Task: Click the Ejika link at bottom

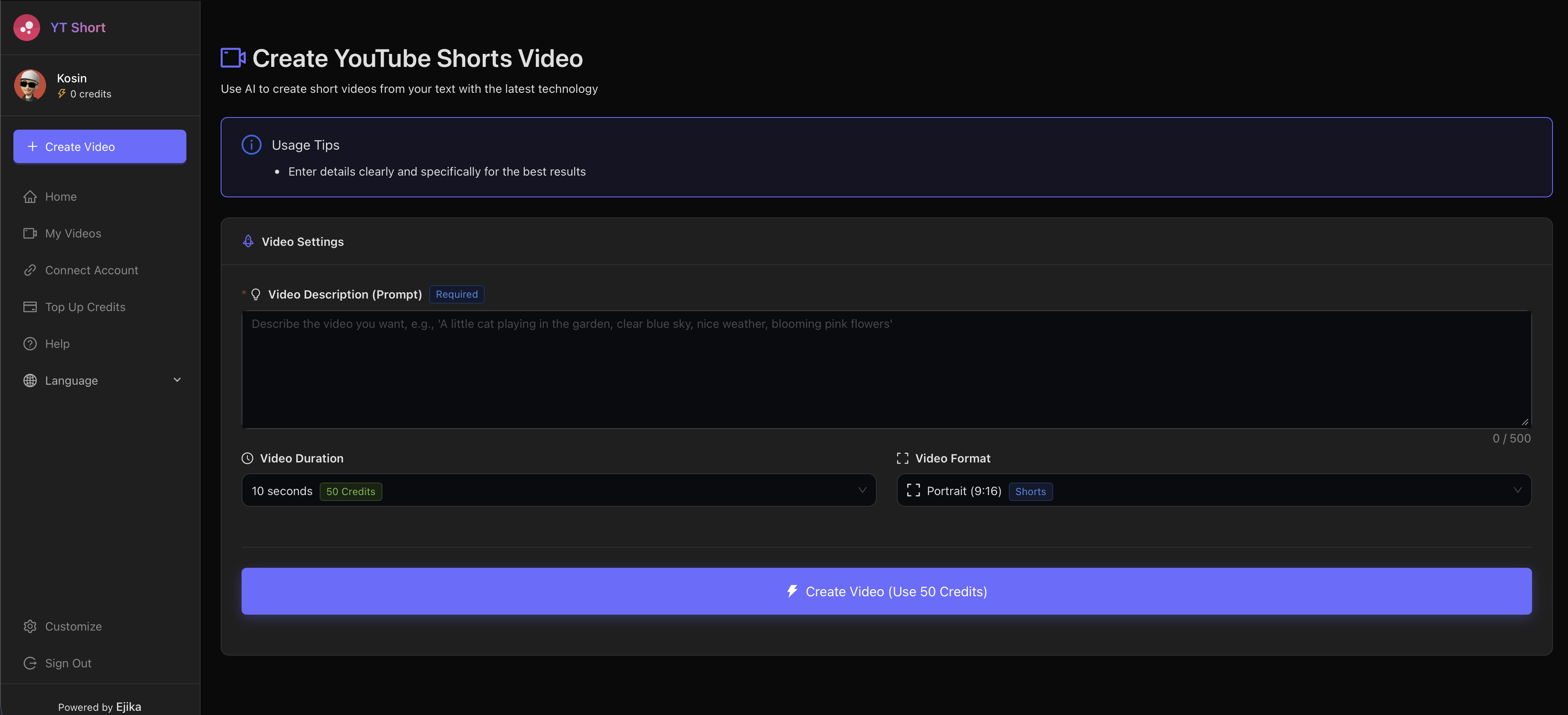Action: pyautogui.click(x=128, y=707)
